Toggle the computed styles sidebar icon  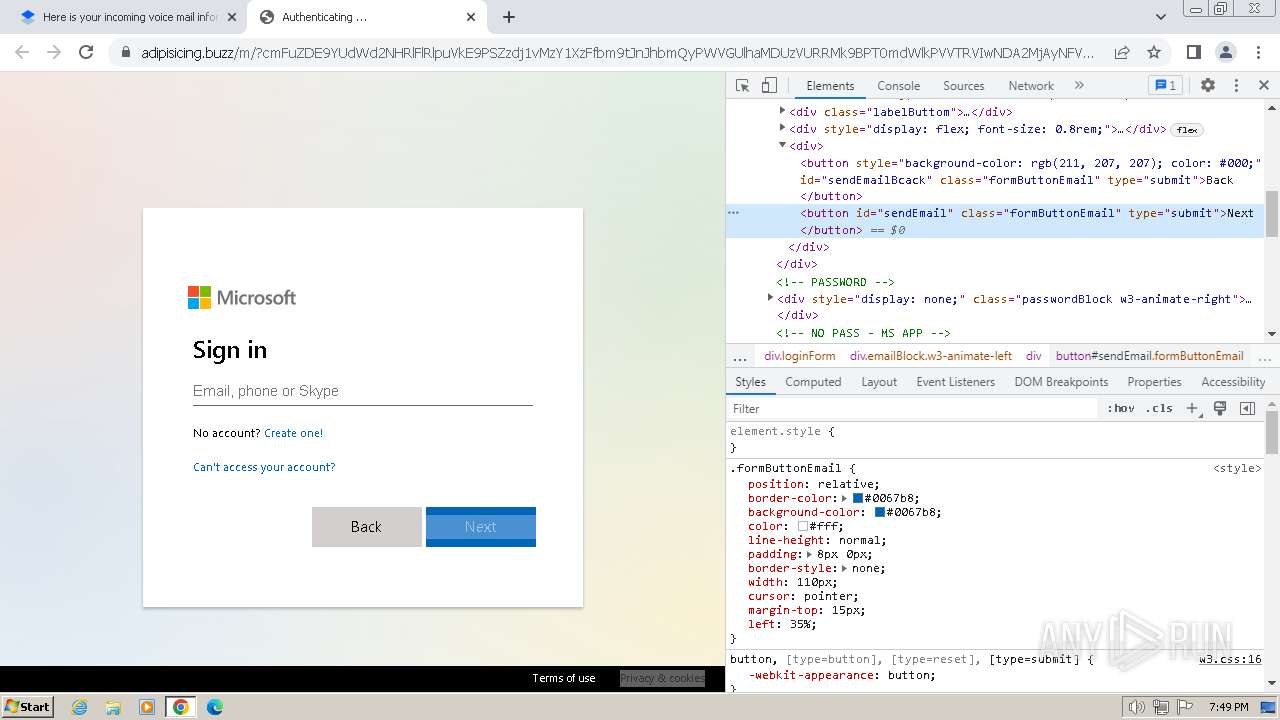click(x=1247, y=408)
